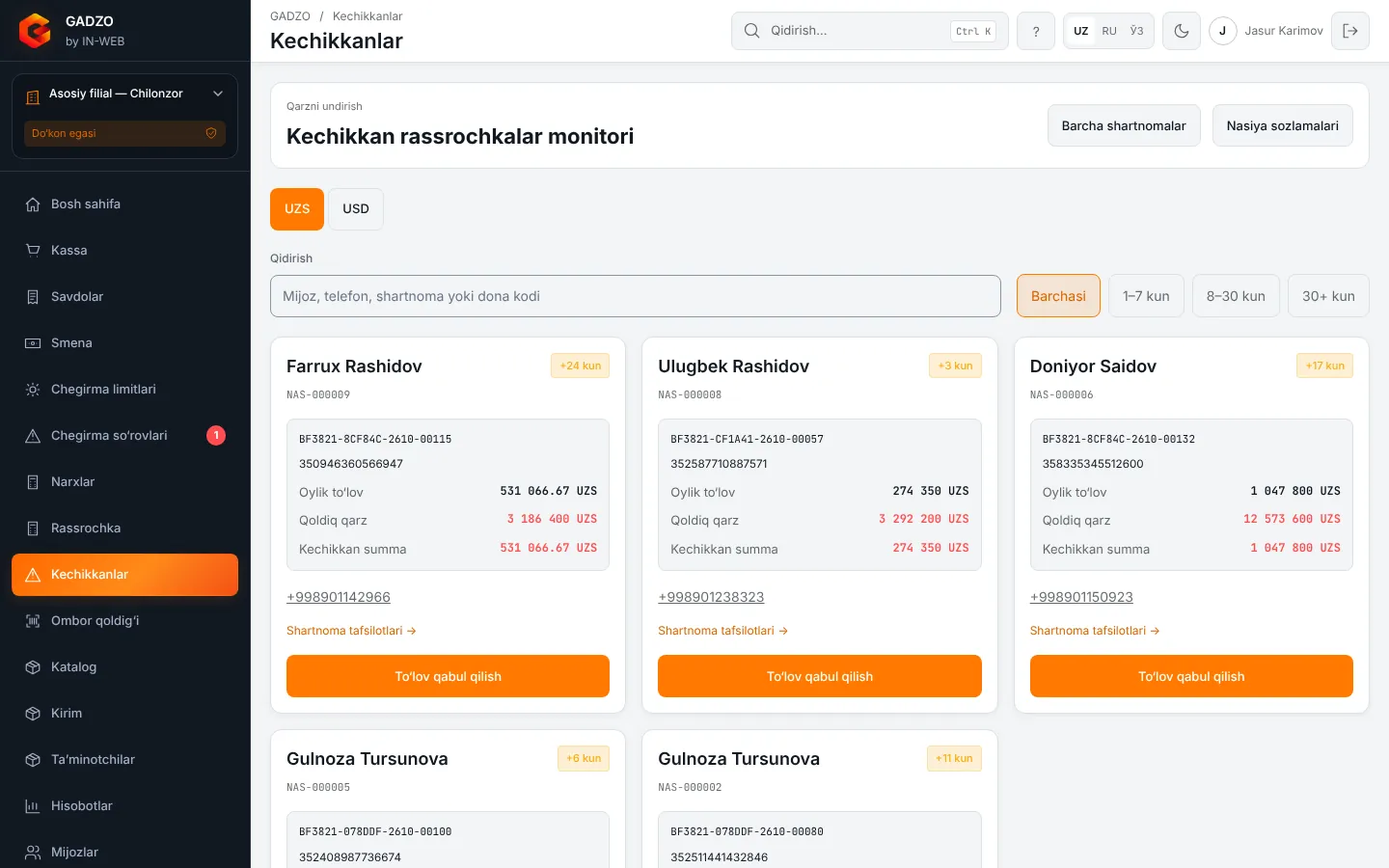
Task: Click the GADZO logo icon
Action: [x=35, y=31]
